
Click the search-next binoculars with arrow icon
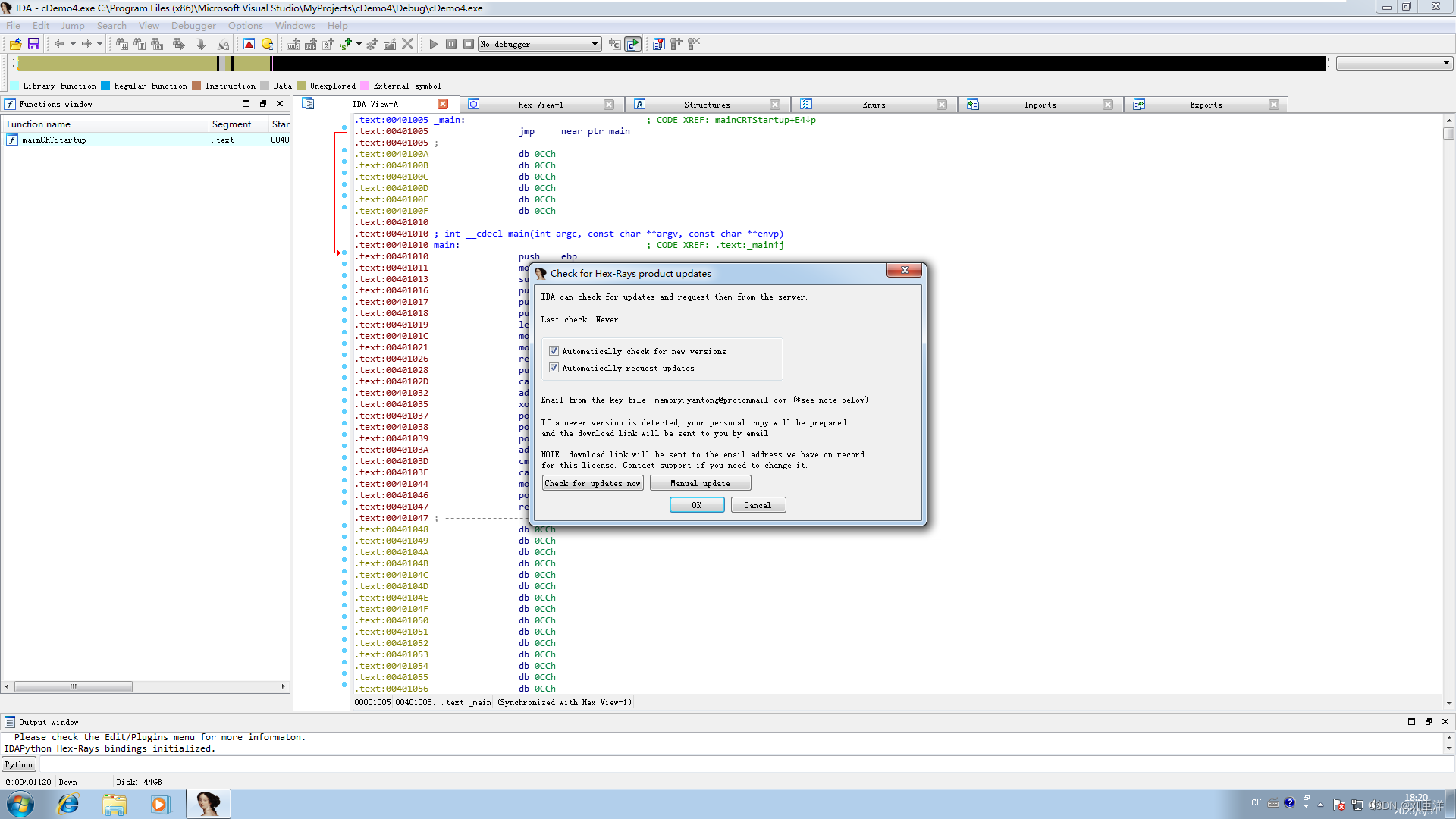point(178,44)
